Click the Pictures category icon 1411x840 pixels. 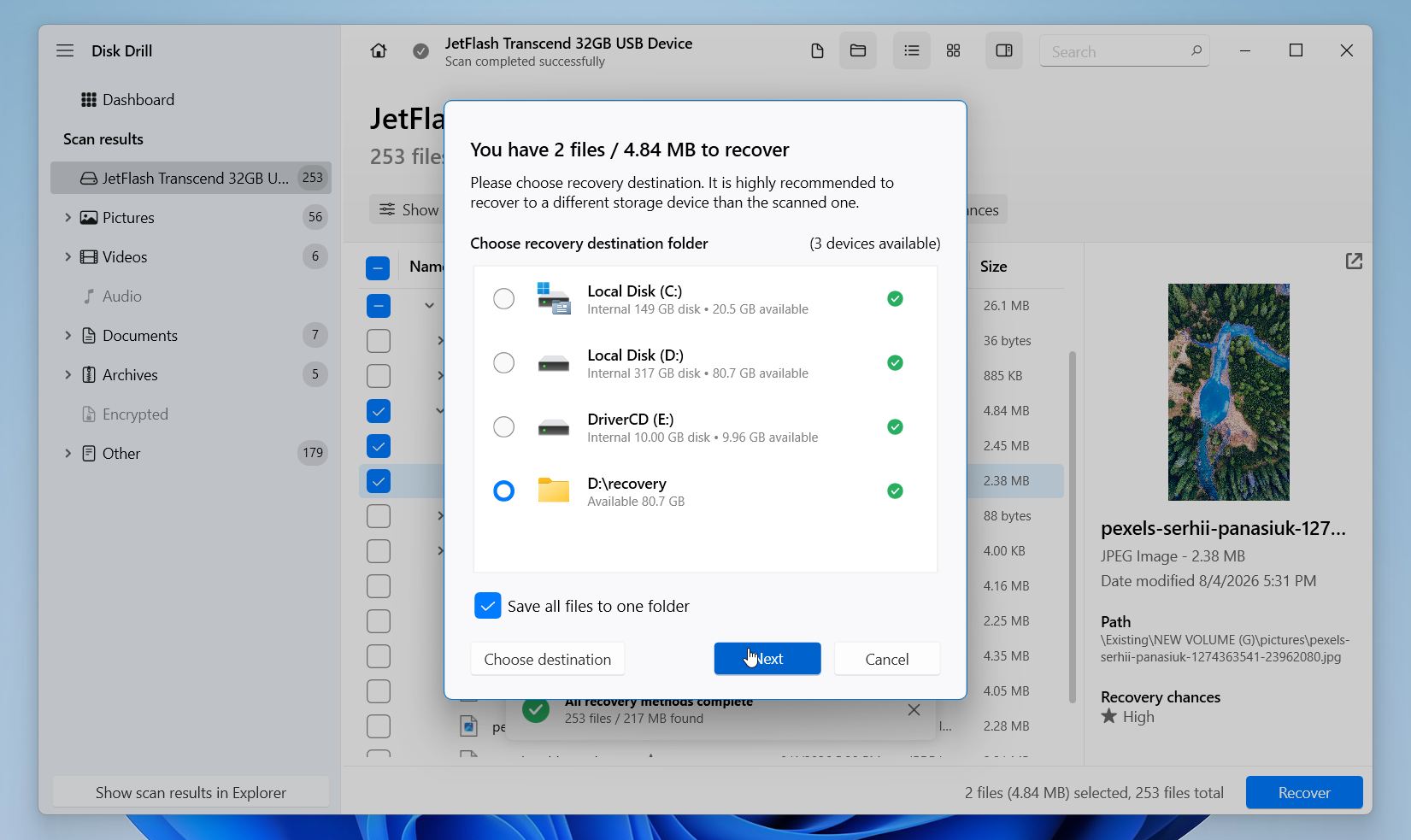tap(89, 218)
